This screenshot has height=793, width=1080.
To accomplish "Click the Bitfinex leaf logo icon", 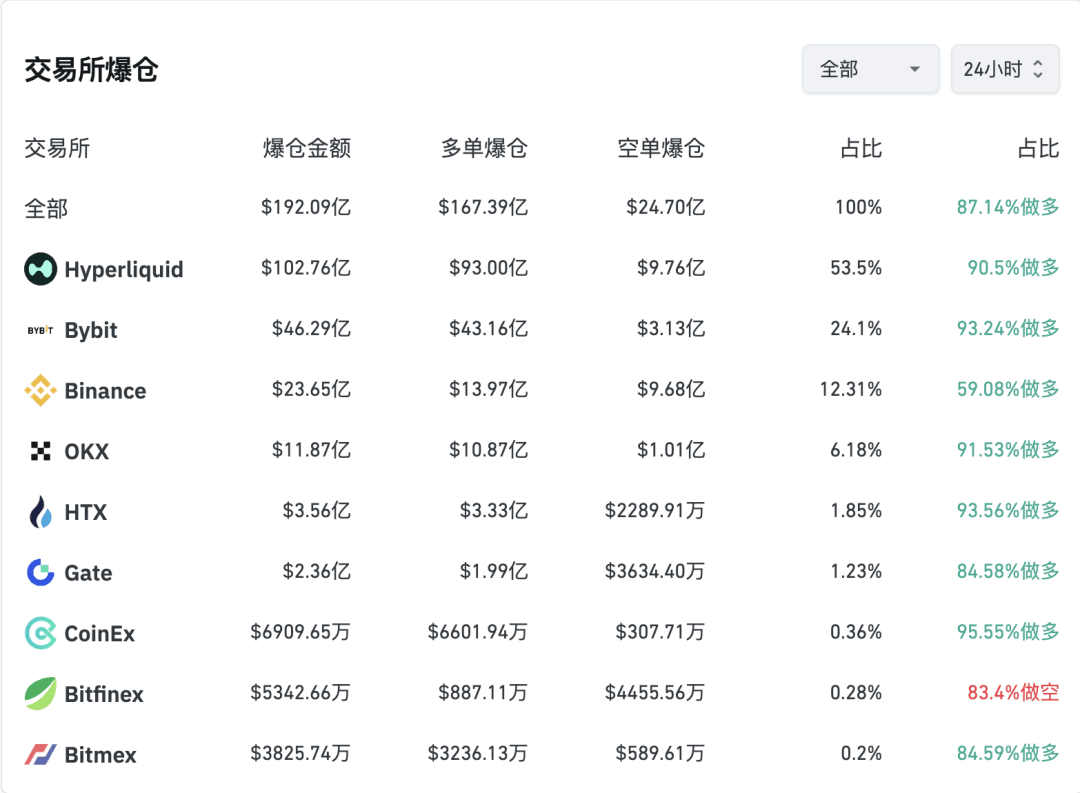I will pos(41,694).
